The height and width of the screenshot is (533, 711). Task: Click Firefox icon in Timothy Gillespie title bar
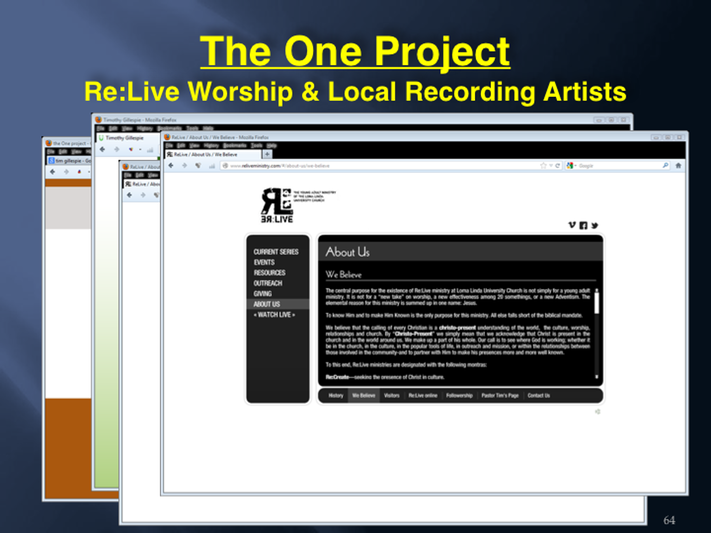[x=98, y=120]
